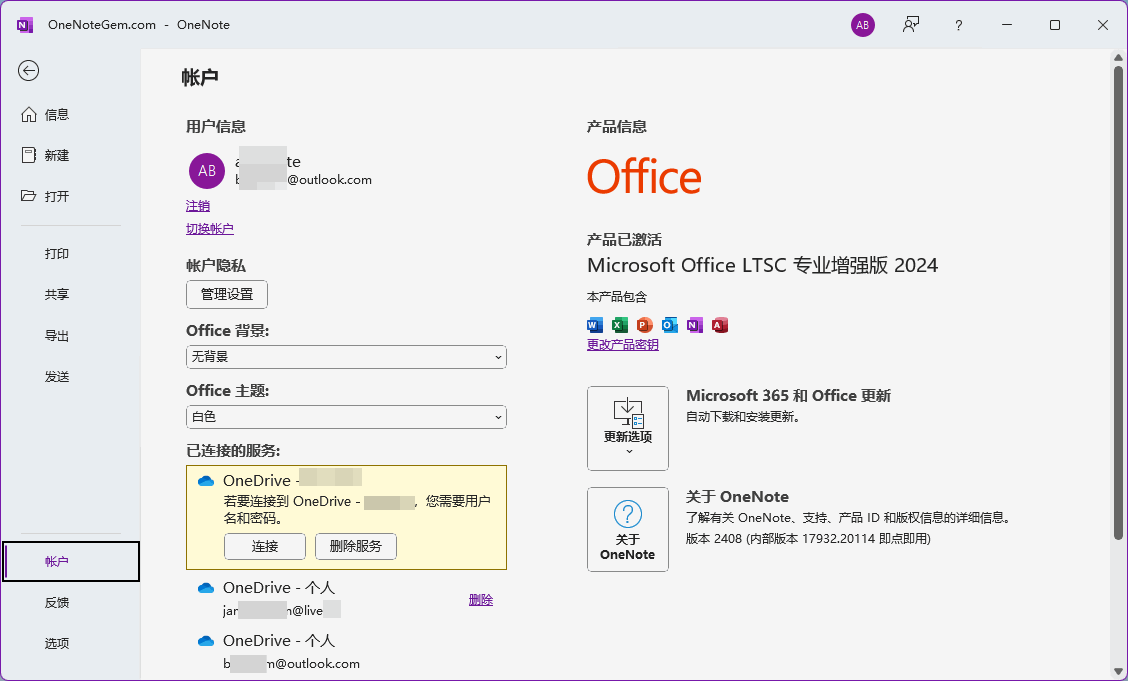Click the PowerPoint icon under product includes
Viewport: 1128px width, 681px height.
click(645, 325)
